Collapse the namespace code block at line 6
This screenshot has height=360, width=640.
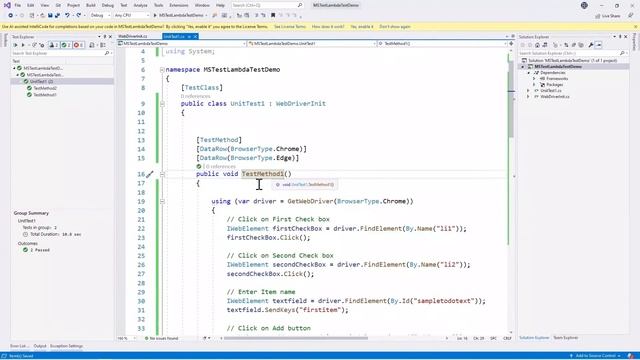(x=162, y=70)
